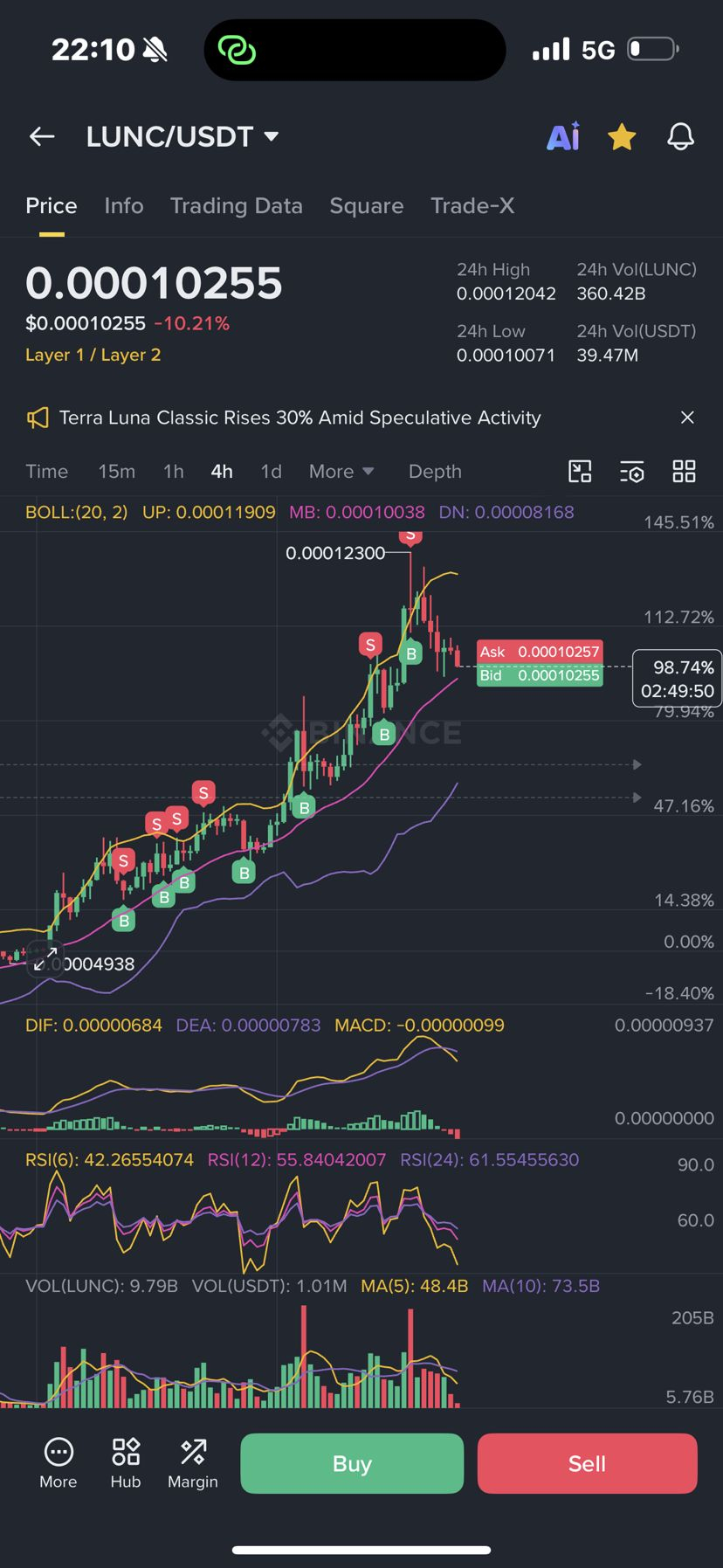This screenshot has height=1568, width=723.
Task: Toggle the favorite star for LUNC/USDT
Action: pyautogui.click(x=622, y=136)
